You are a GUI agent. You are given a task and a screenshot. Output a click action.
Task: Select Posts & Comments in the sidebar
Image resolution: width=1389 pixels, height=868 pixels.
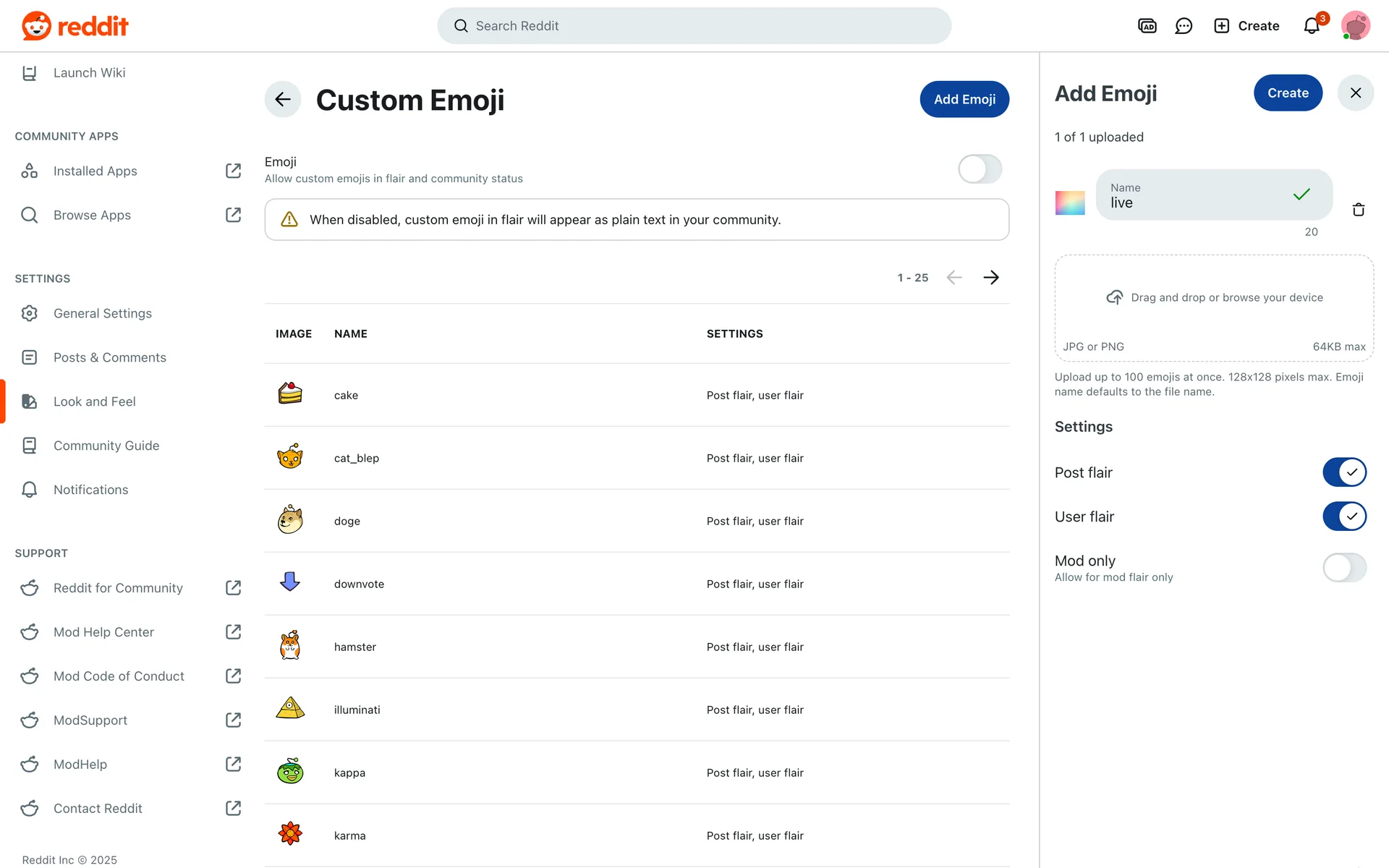[x=109, y=357]
